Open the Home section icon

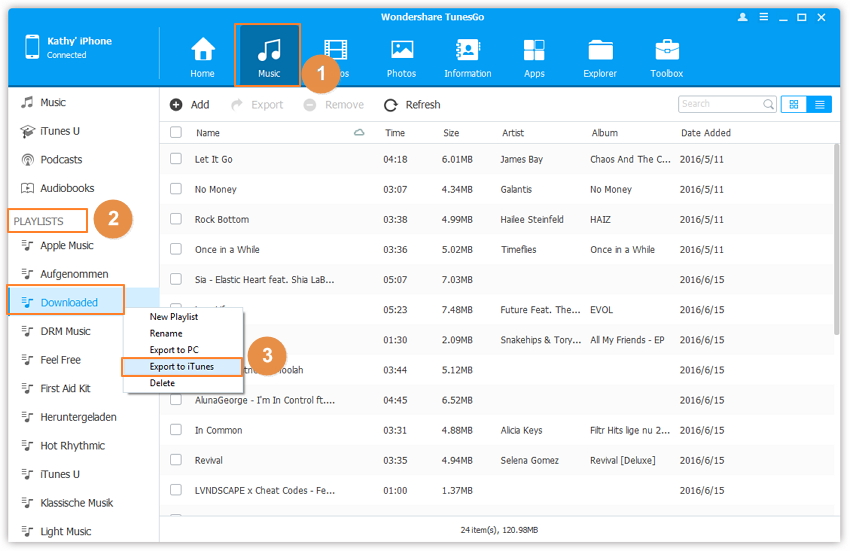point(203,50)
